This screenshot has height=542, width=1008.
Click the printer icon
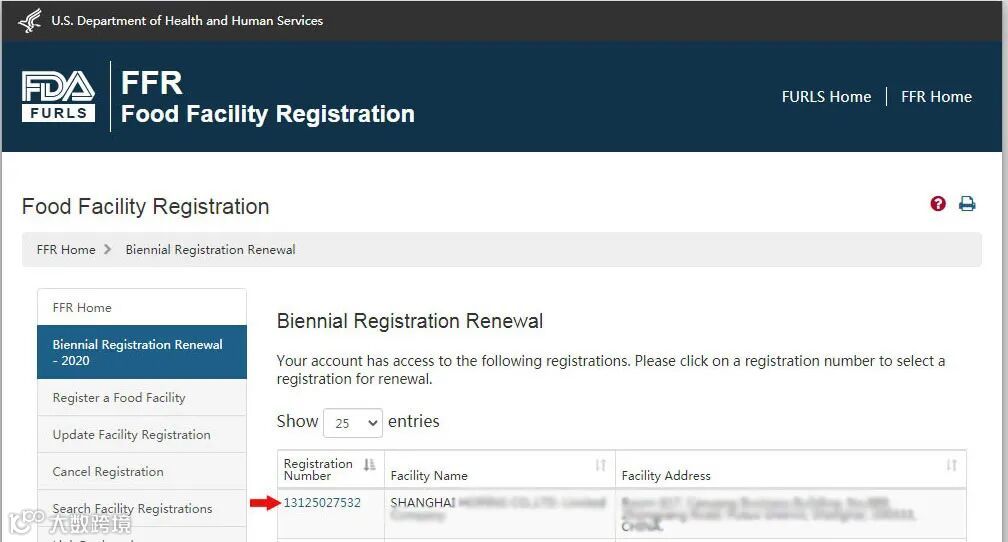967,204
